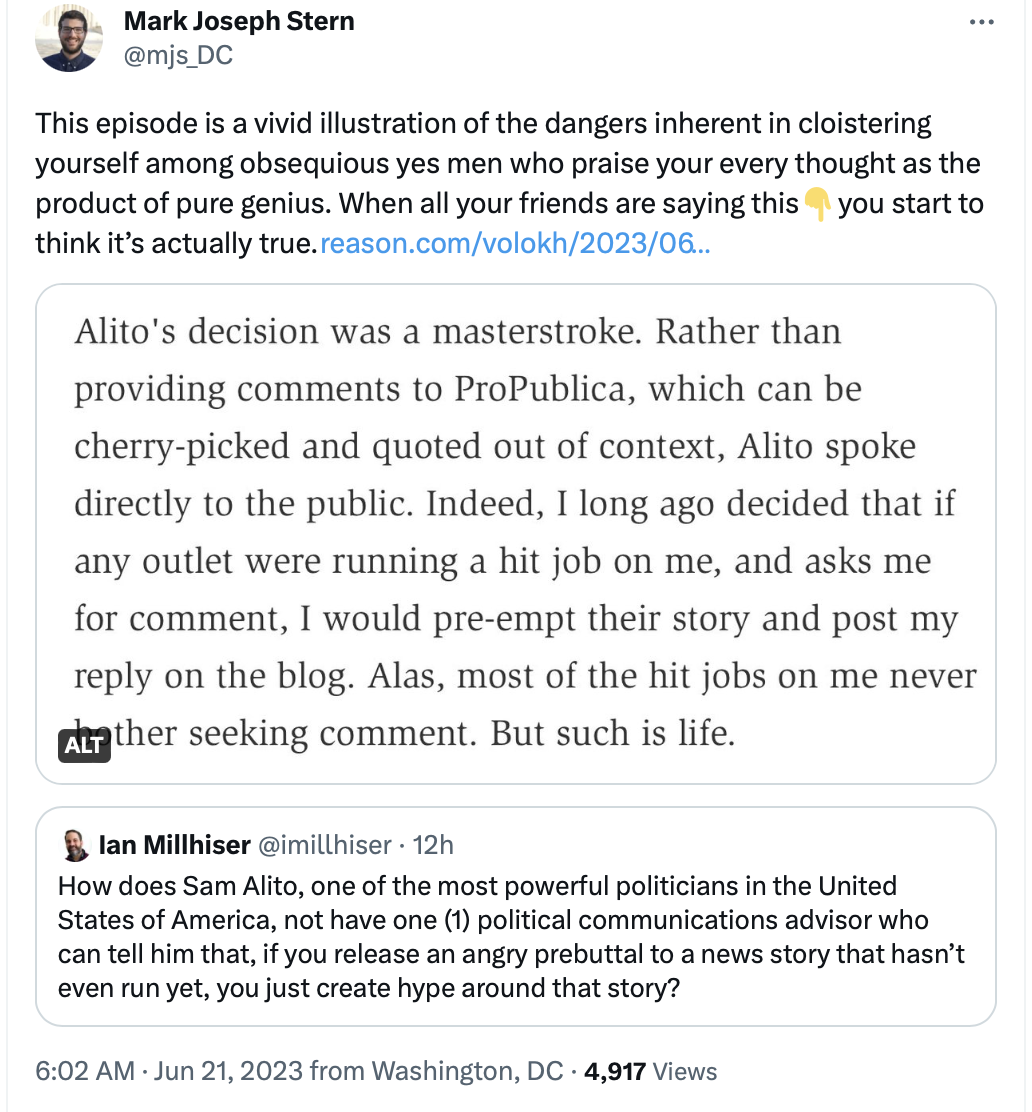The height and width of the screenshot is (1112, 1032).
Task: Click the @imillhiser handle
Action: coord(325,845)
